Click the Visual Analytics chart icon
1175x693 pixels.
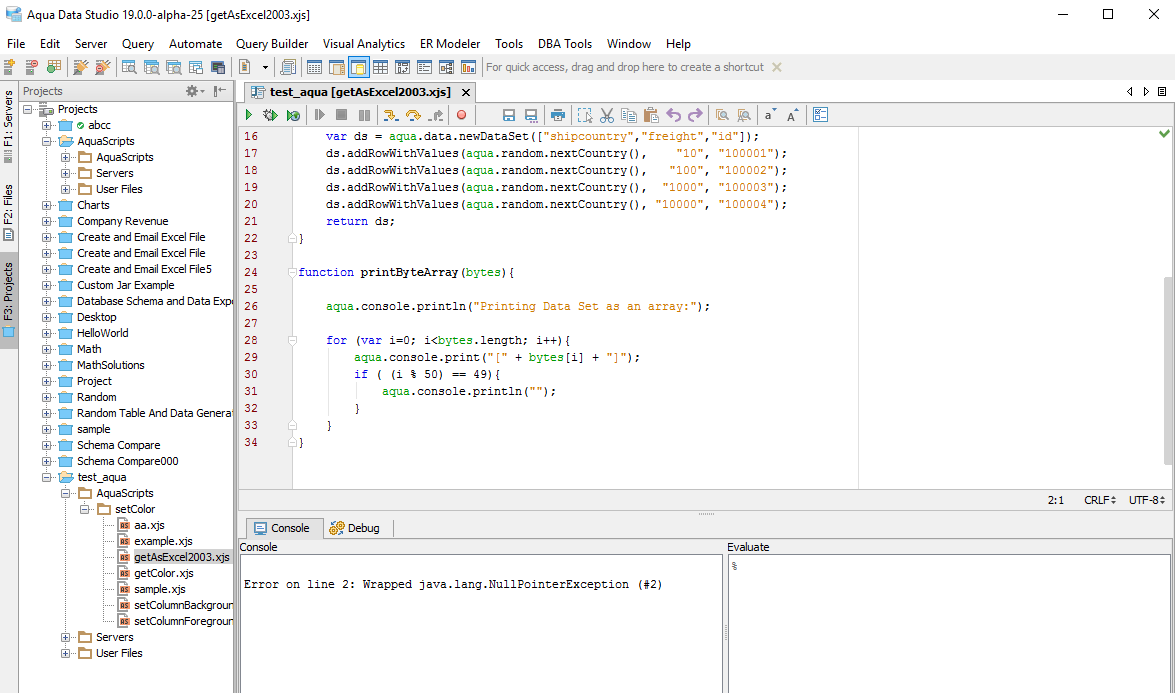tap(468, 67)
